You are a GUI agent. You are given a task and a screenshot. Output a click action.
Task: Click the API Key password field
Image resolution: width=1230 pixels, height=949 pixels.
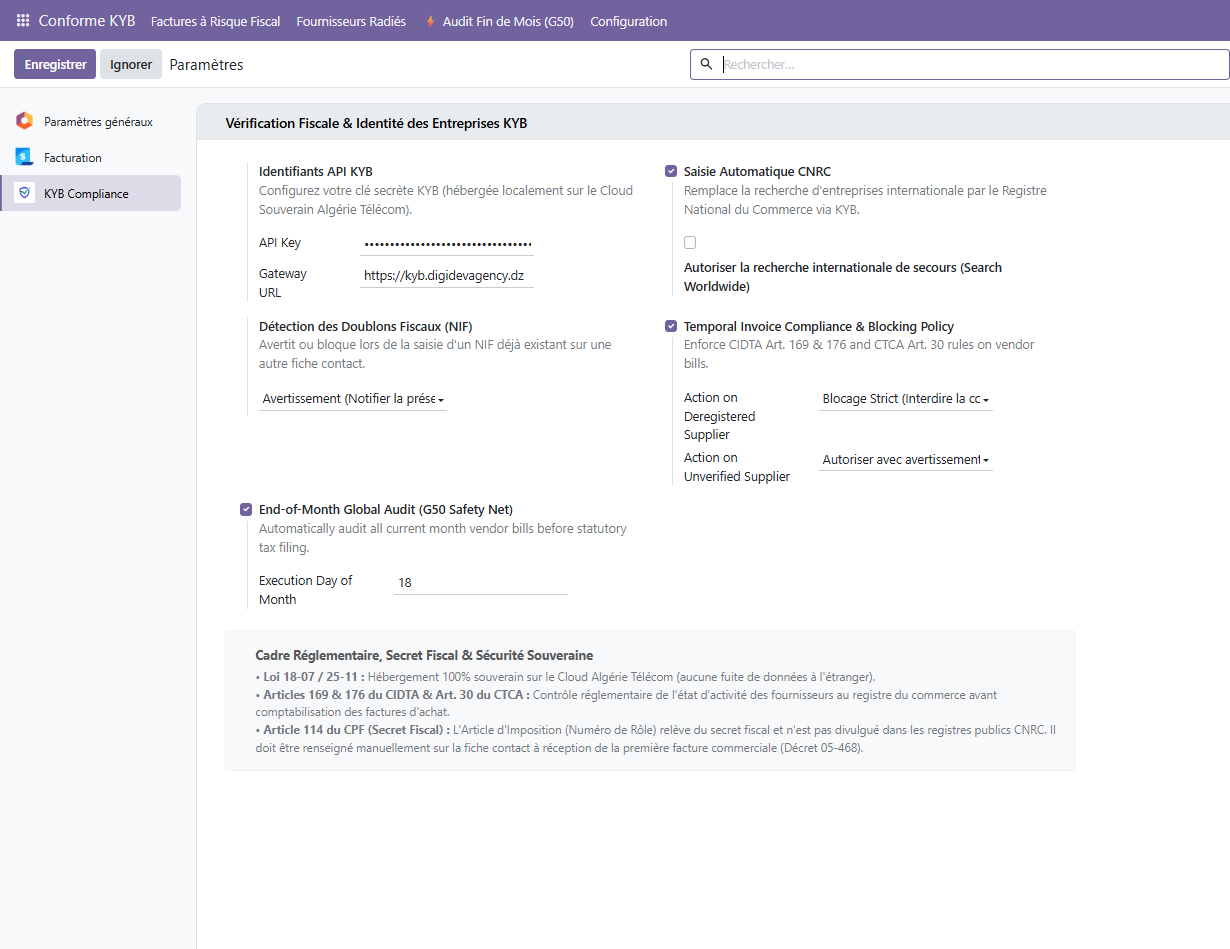447,243
